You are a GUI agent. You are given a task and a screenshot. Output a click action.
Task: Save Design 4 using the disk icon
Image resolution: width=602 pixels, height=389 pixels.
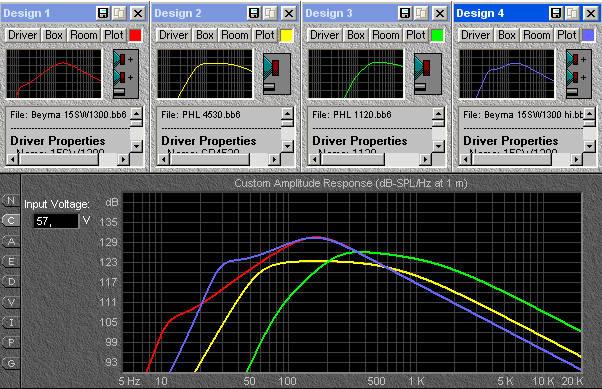click(x=556, y=13)
